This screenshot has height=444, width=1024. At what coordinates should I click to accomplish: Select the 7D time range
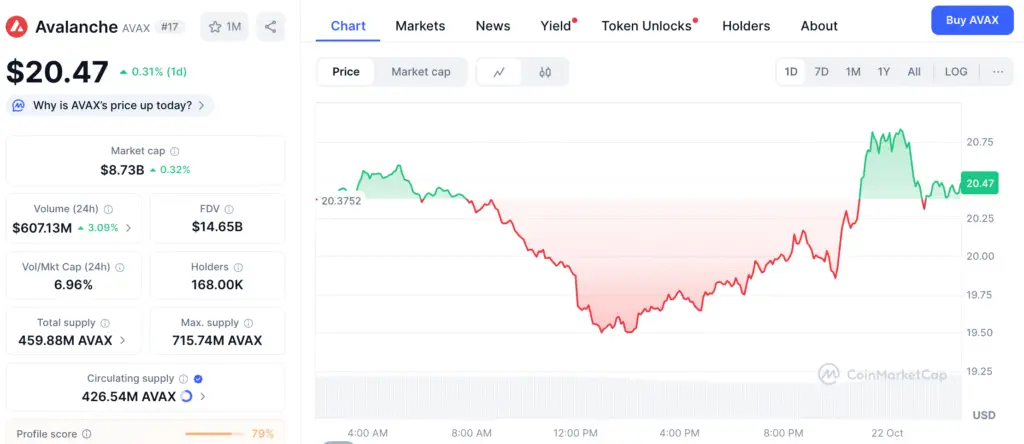821,72
